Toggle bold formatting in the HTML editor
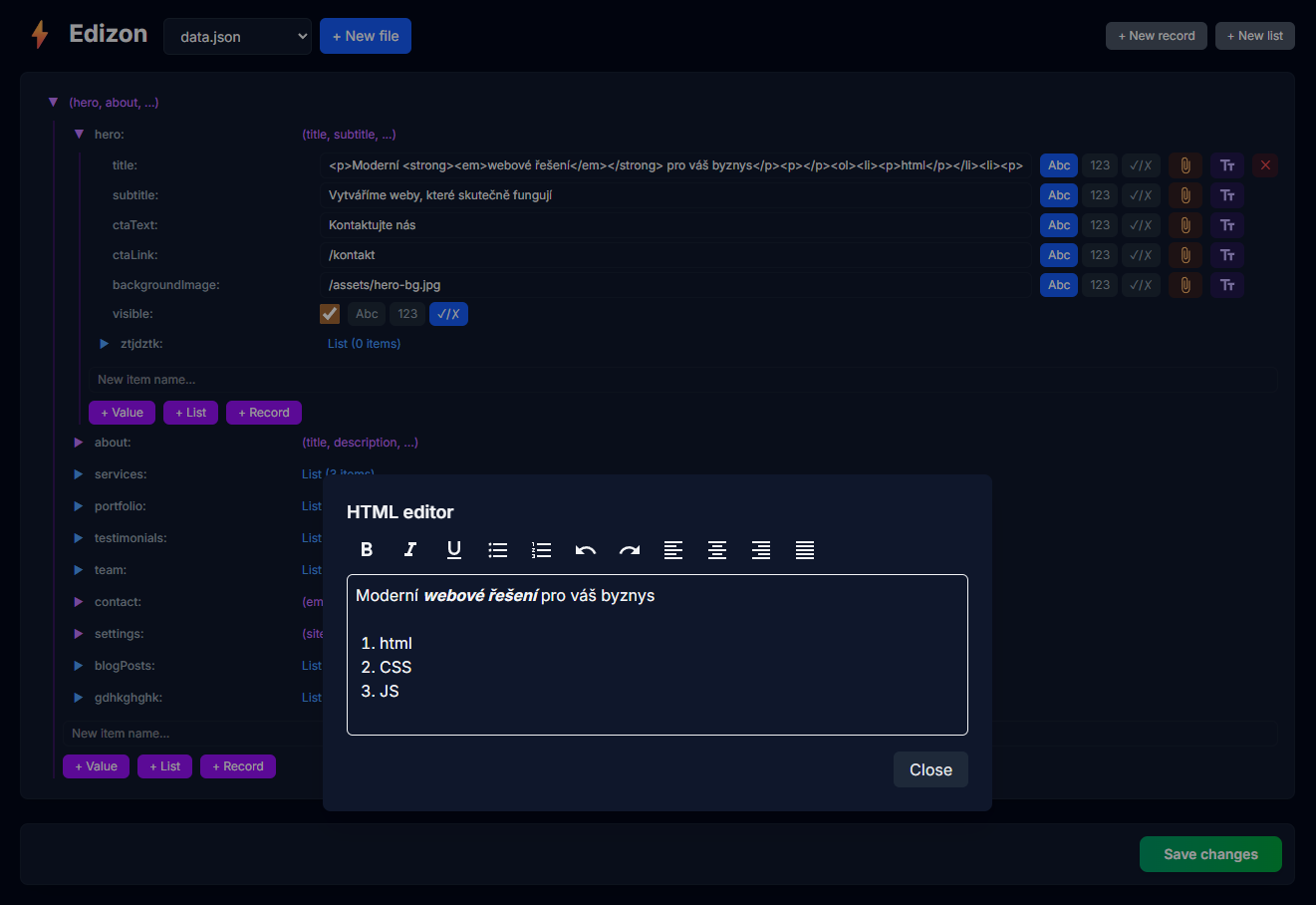Image resolution: width=1316 pixels, height=905 pixels. point(367,549)
